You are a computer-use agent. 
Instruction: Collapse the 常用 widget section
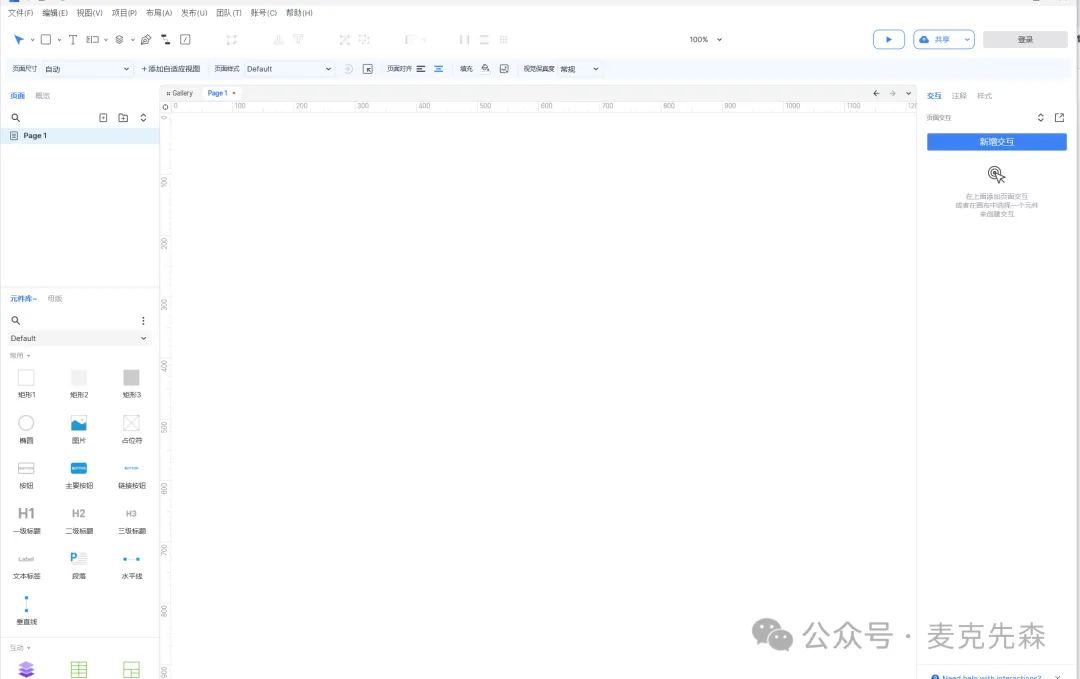[x=20, y=356]
